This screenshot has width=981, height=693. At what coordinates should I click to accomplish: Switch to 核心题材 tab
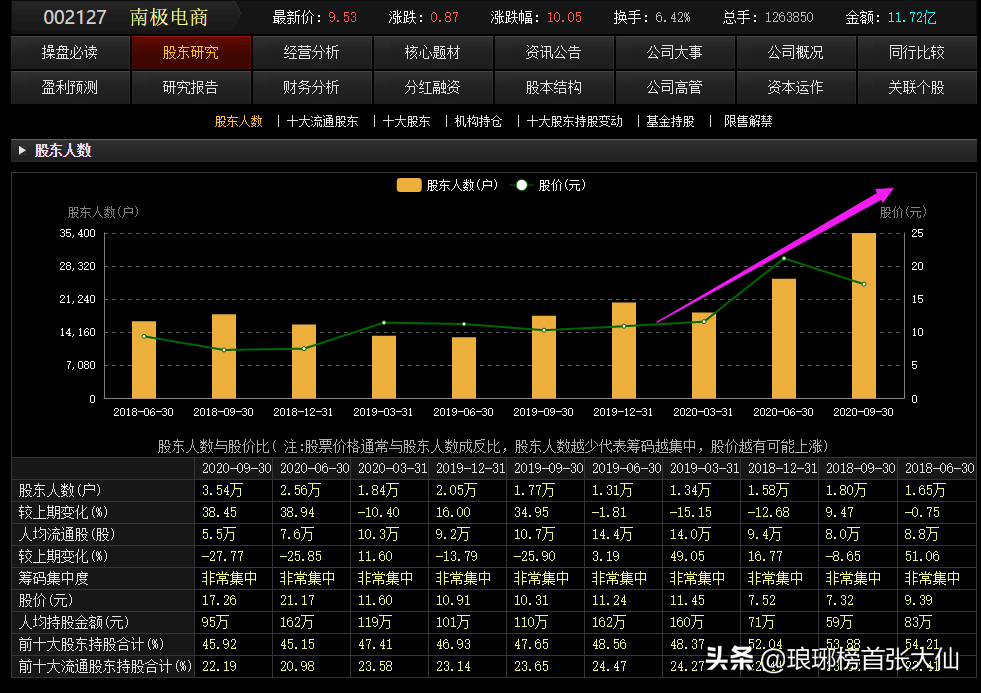(x=432, y=53)
